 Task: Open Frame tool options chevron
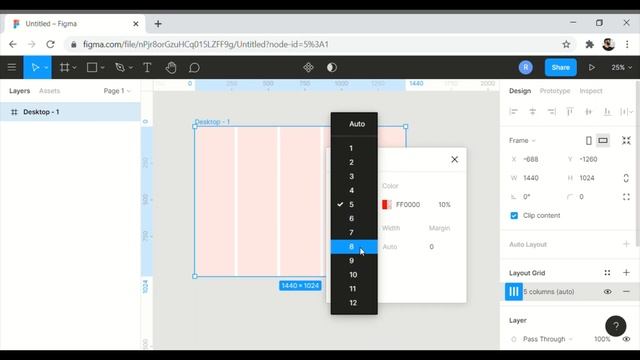(74, 68)
